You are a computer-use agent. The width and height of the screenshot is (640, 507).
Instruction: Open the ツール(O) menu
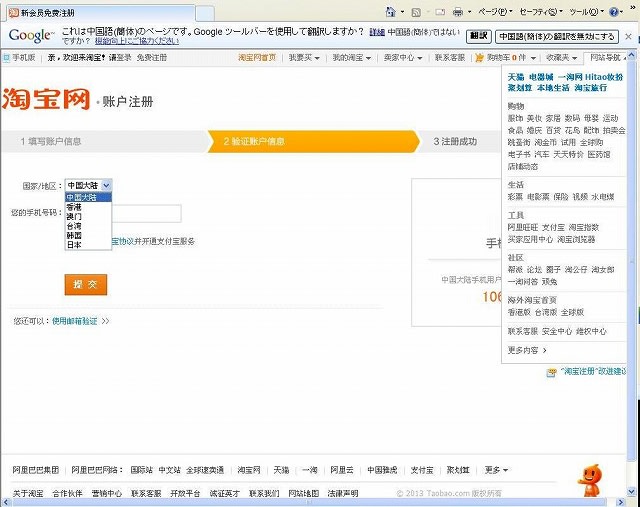tap(587, 12)
